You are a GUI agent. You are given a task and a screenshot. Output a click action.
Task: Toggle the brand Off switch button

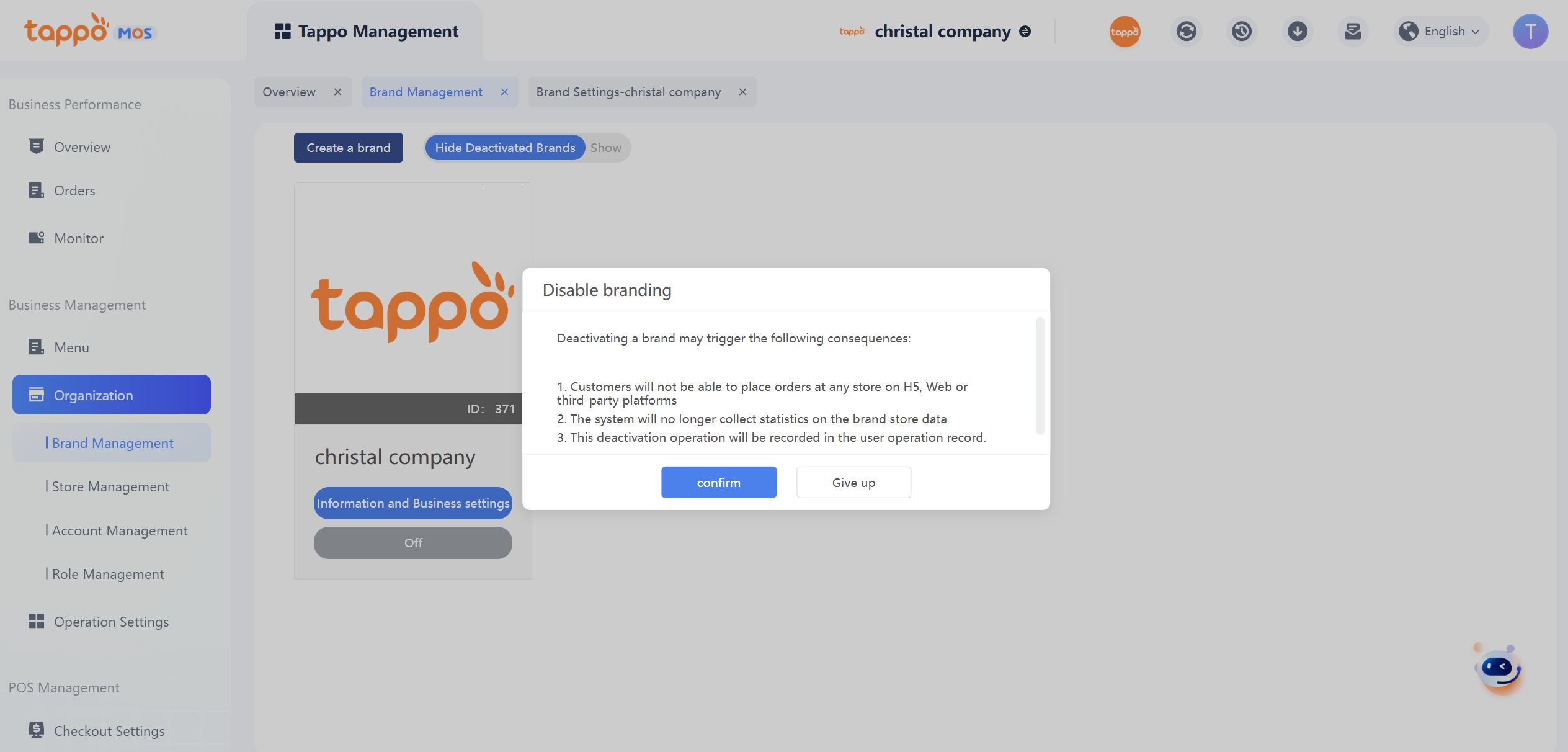coord(413,543)
